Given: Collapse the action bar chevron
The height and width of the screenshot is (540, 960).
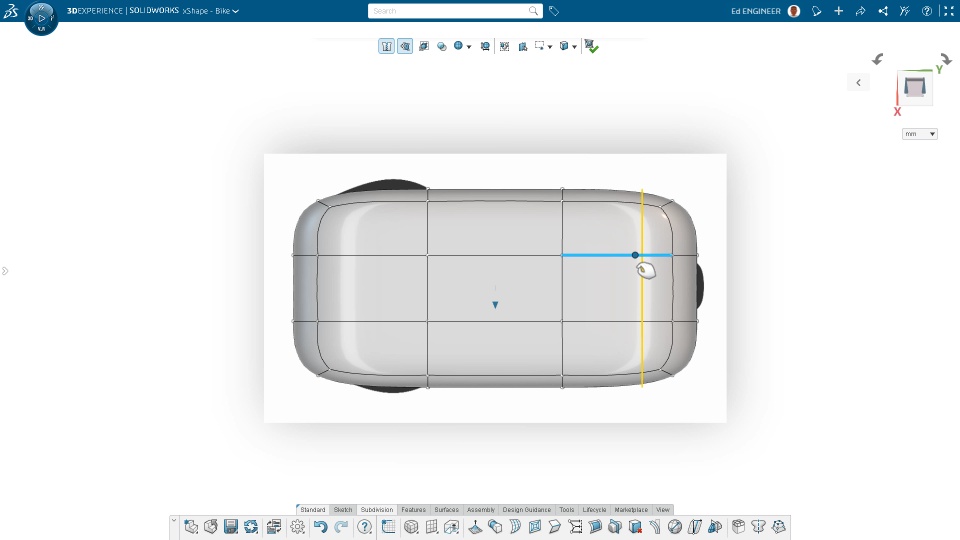Looking at the screenshot, I should click(x=174, y=522).
